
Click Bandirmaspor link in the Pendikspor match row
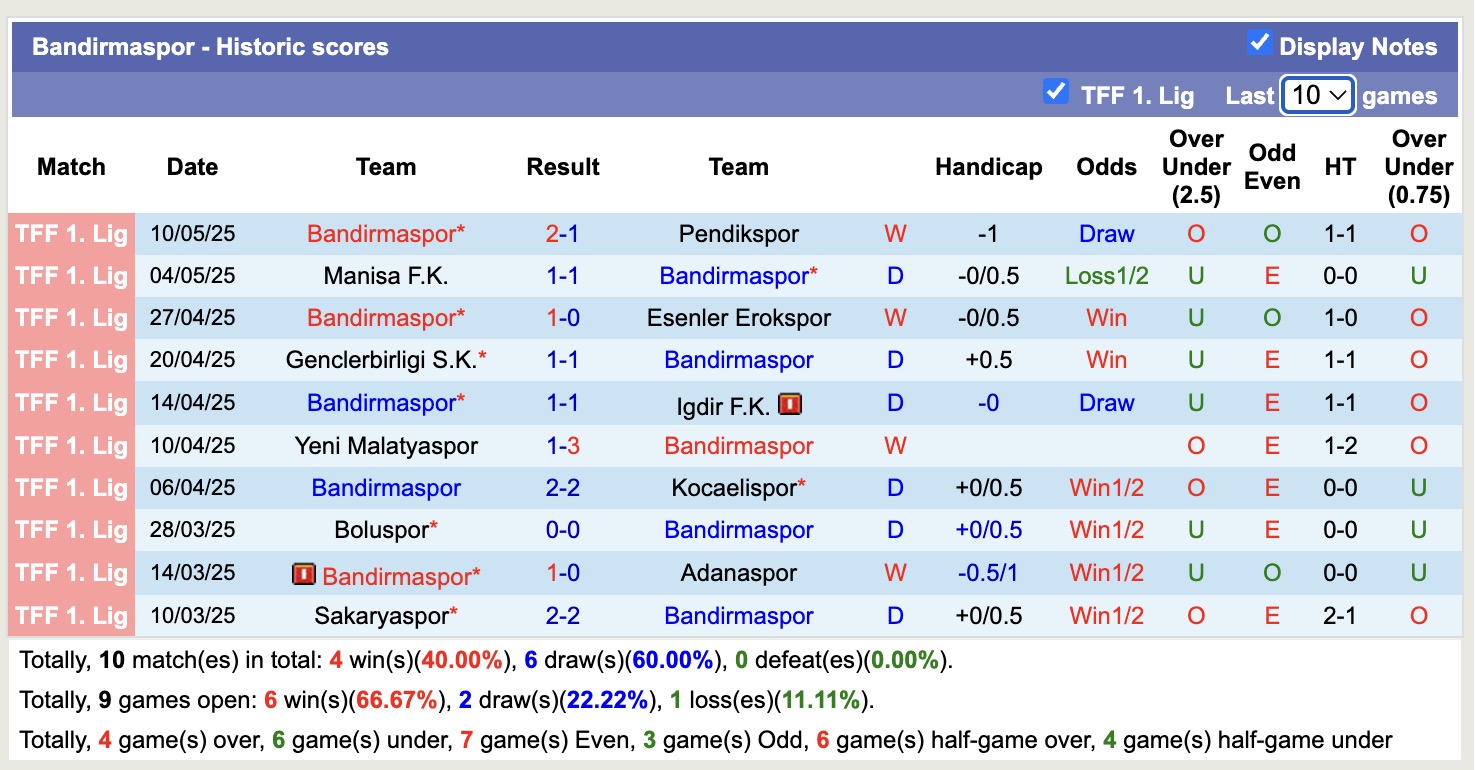(385, 233)
